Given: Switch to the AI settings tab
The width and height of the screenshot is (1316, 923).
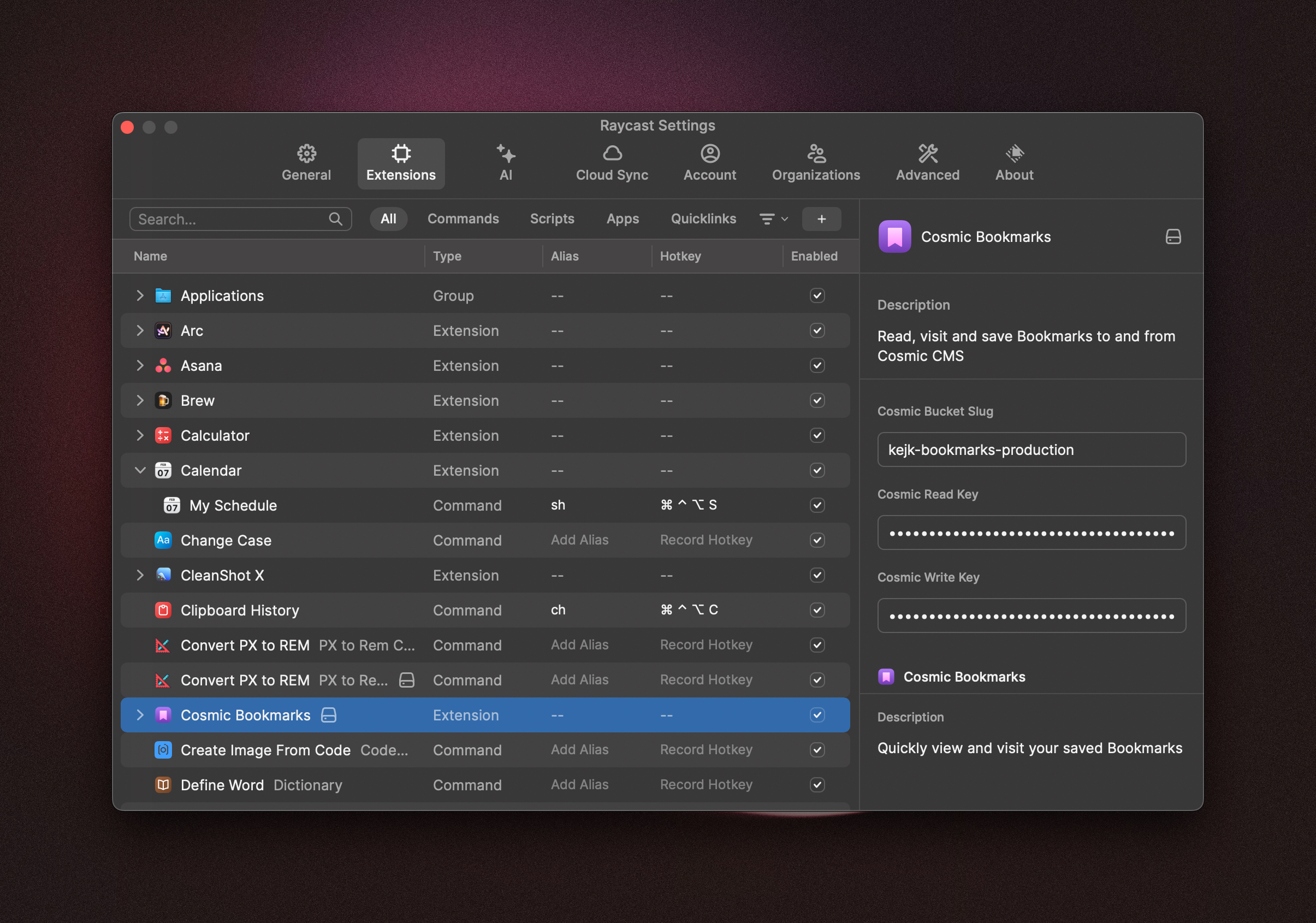Looking at the screenshot, I should coord(506,163).
